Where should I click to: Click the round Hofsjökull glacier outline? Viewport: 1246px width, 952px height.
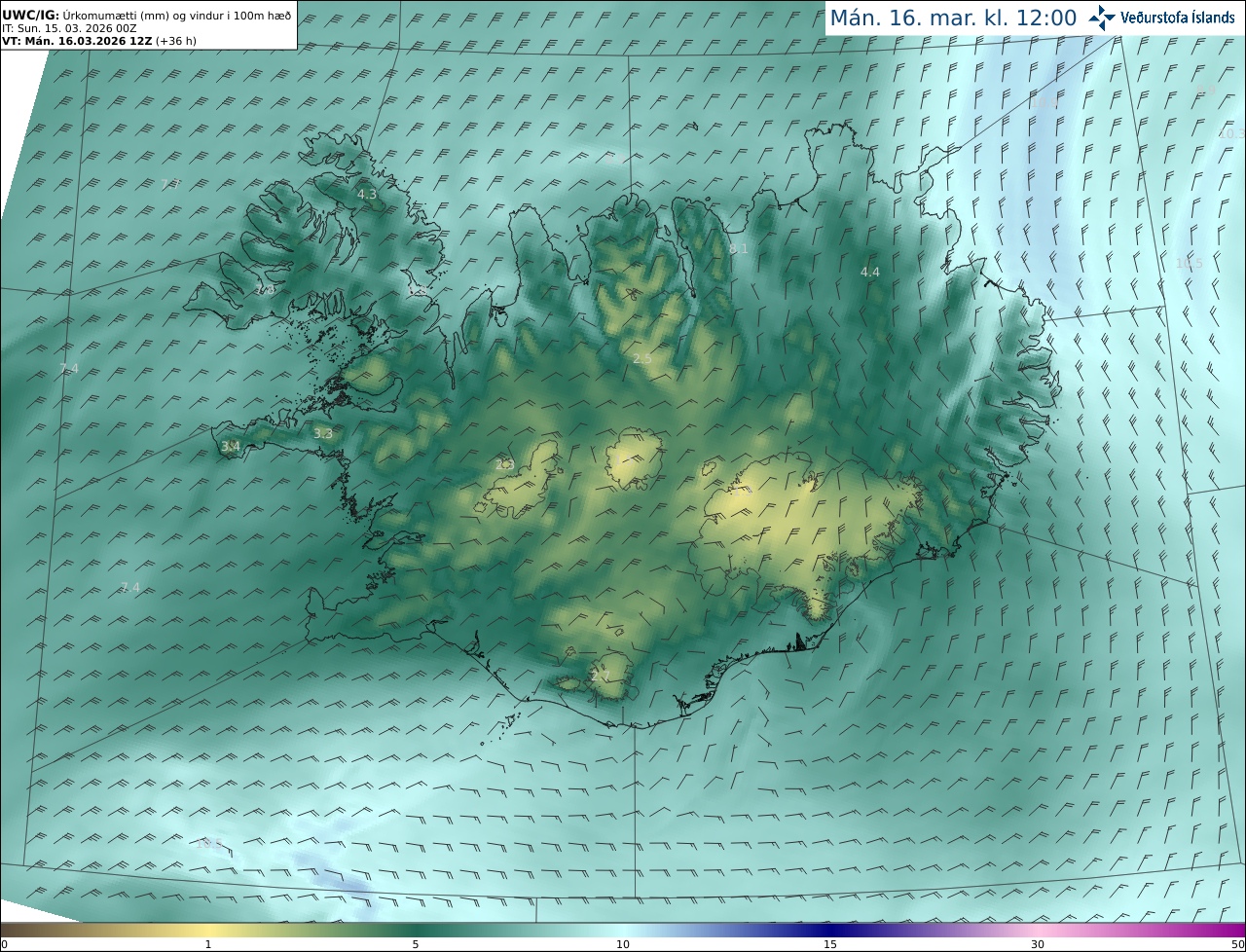pos(634,461)
